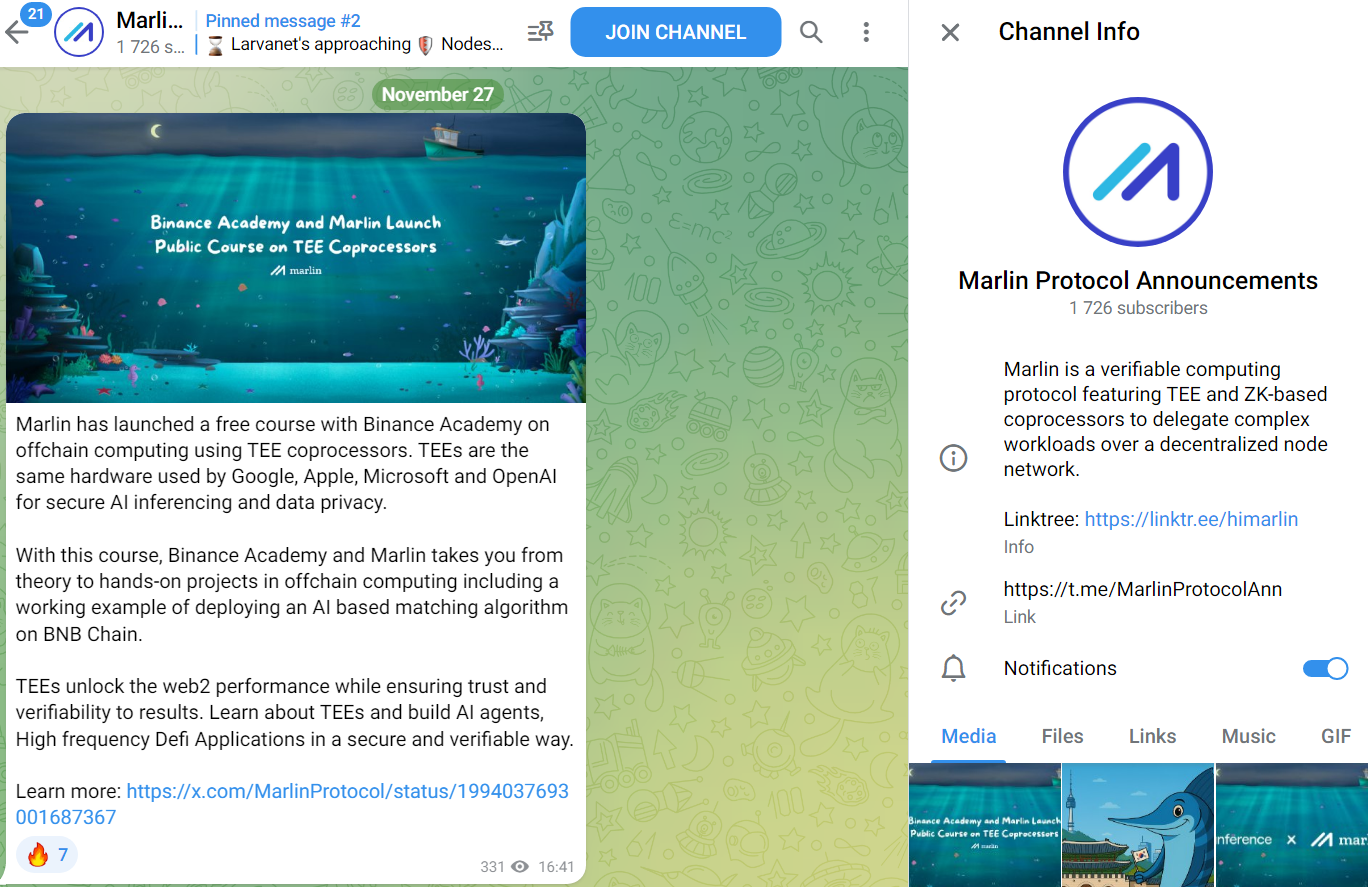The image size is (1371, 887).
Task: Open the third media thumbnail with Marlin logo
Action: tap(1292, 825)
